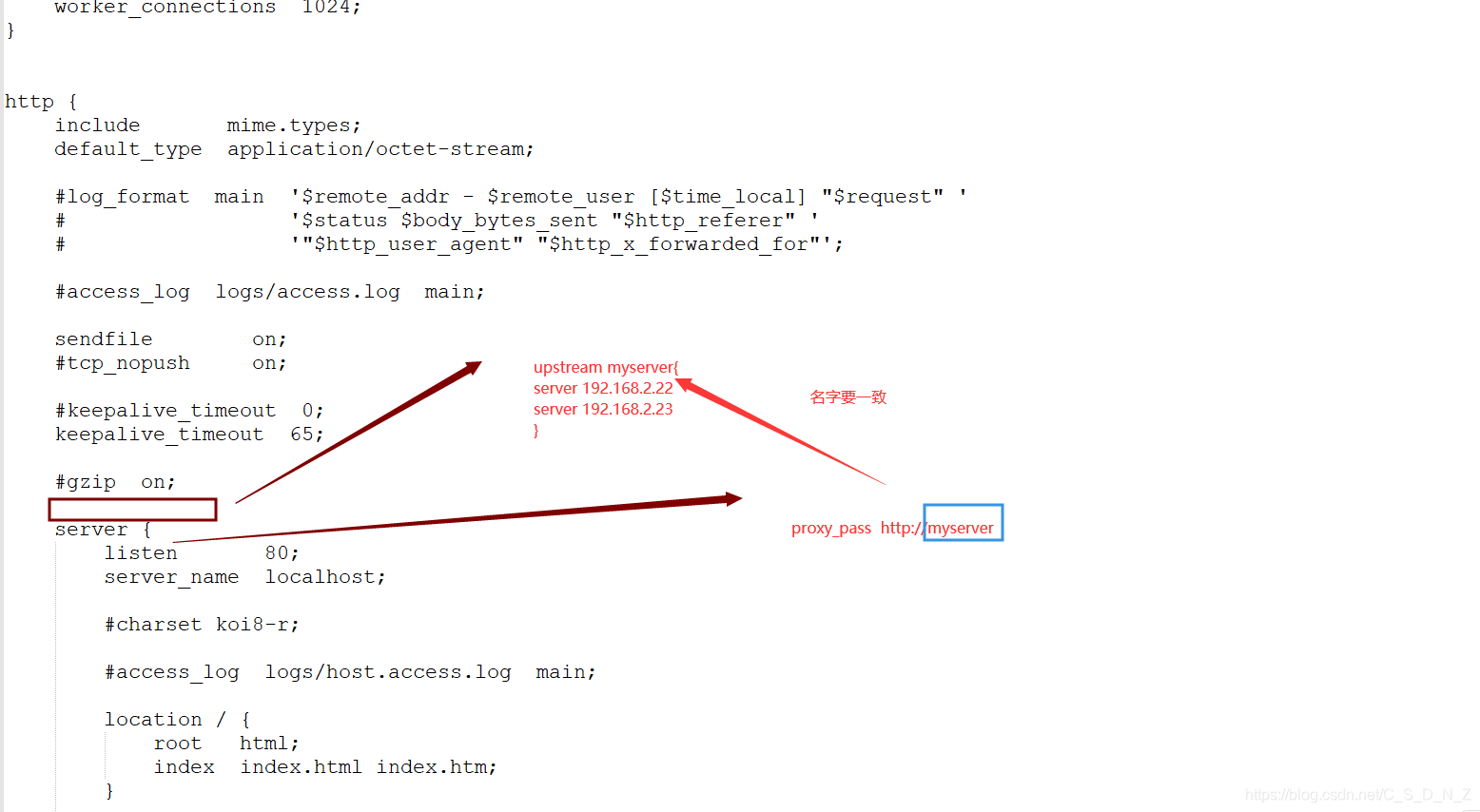Click the 'upstream myserver{' red text

606,367
